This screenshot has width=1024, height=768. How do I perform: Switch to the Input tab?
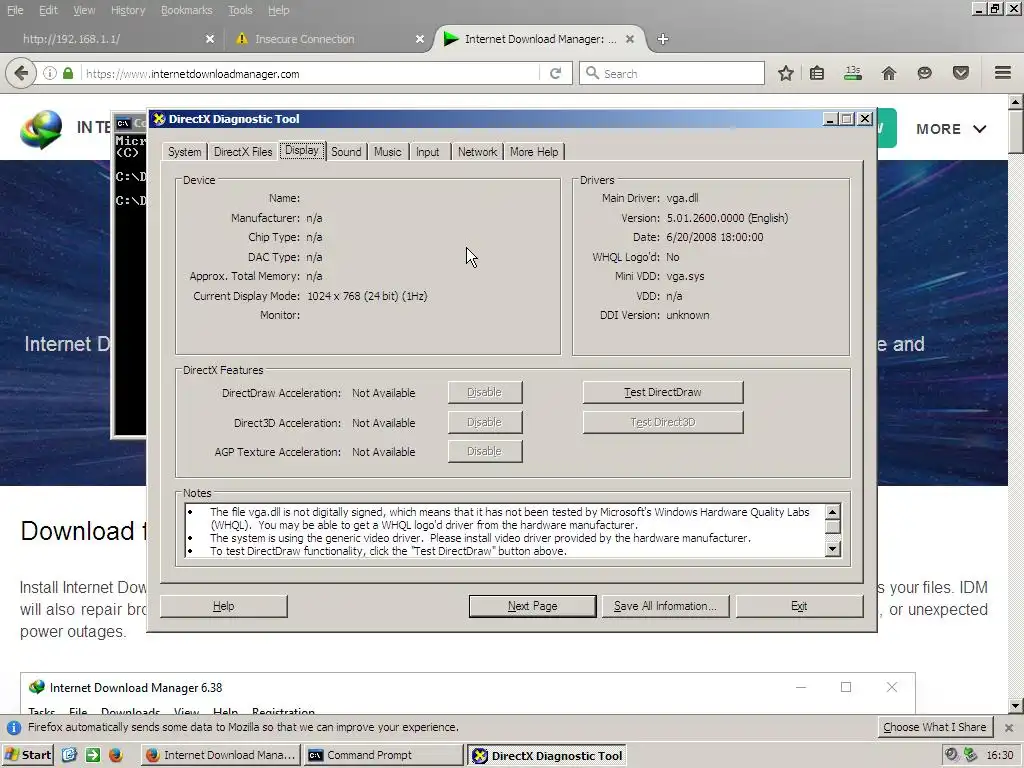(428, 152)
